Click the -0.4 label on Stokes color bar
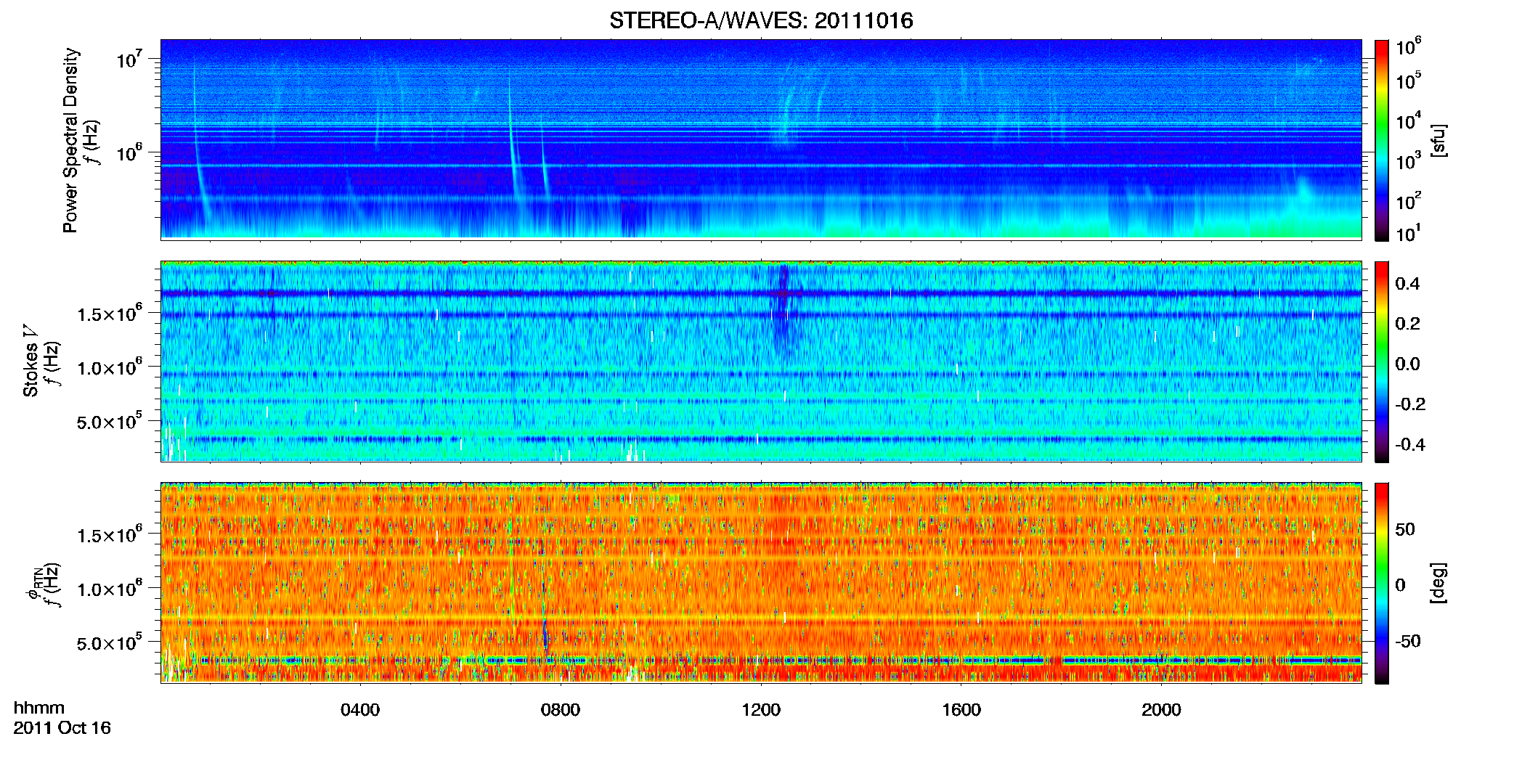Image resolution: width=1522 pixels, height=784 pixels. 1410,444
